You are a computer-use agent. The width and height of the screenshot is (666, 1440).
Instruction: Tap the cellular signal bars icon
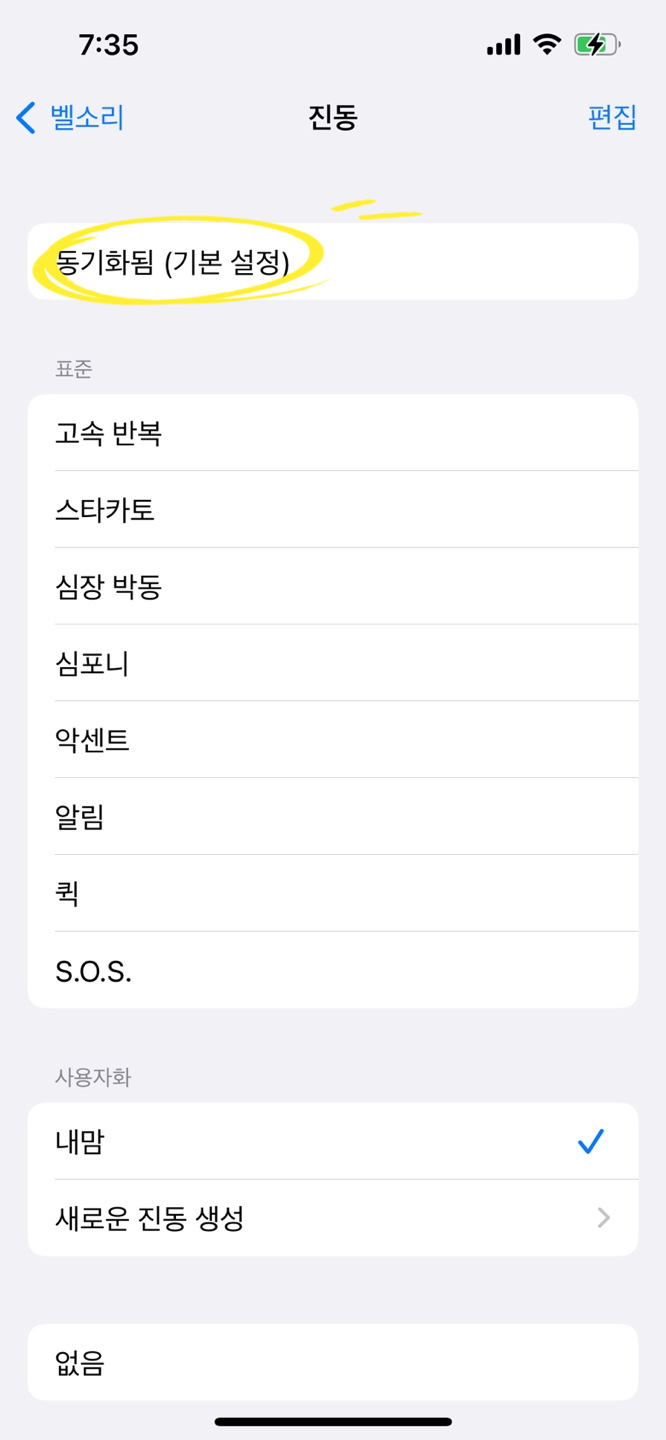pos(503,45)
